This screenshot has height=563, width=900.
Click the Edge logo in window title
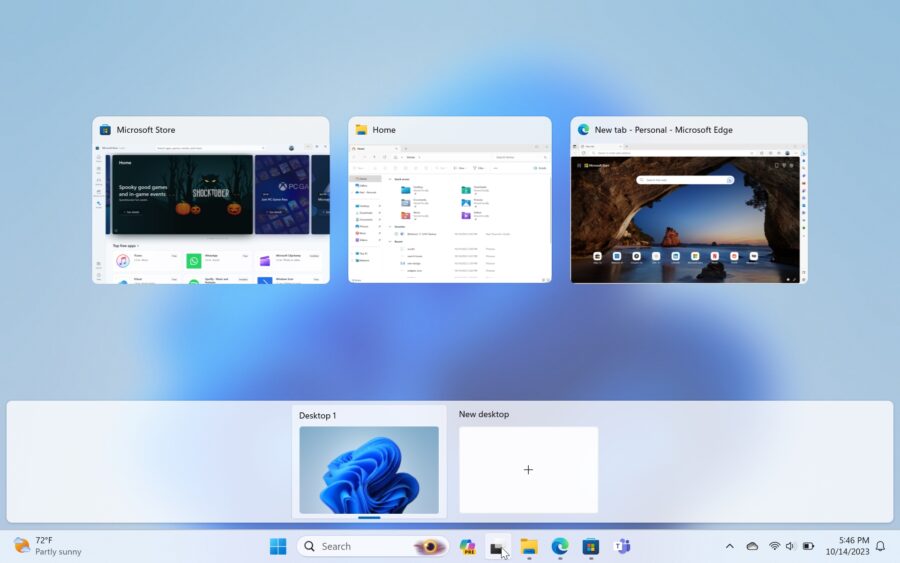[x=583, y=130]
